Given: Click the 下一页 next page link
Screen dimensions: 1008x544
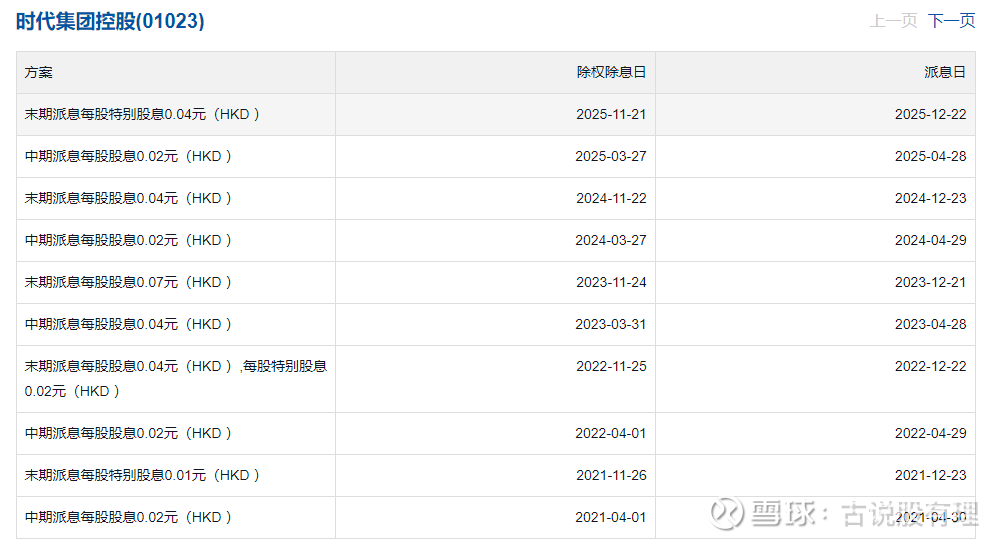Looking at the screenshot, I should pos(951,21).
